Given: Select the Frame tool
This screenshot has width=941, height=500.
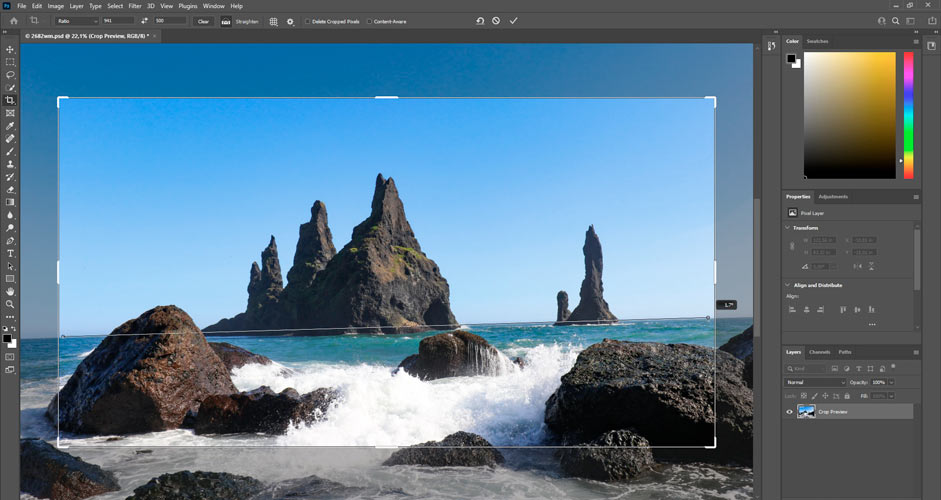Looking at the screenshot, I should [10, 113].
